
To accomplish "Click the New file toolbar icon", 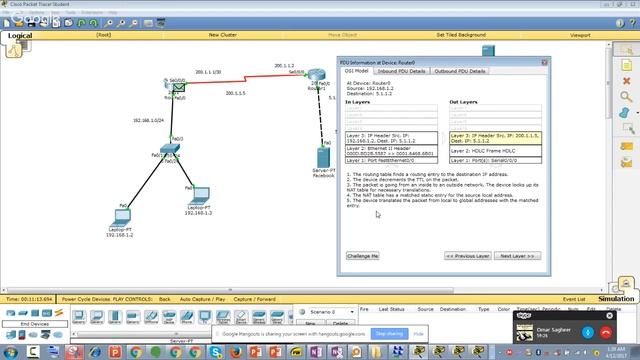I will click(7, 23).
